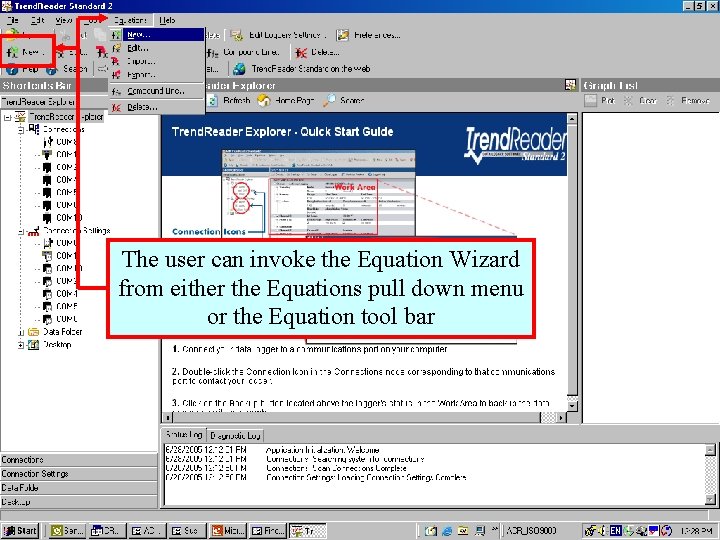This screenshot has height=540, width=720.
Task: Click the Data Folder button in the Shortcuts bar
Action: click(x=79, y=488)
